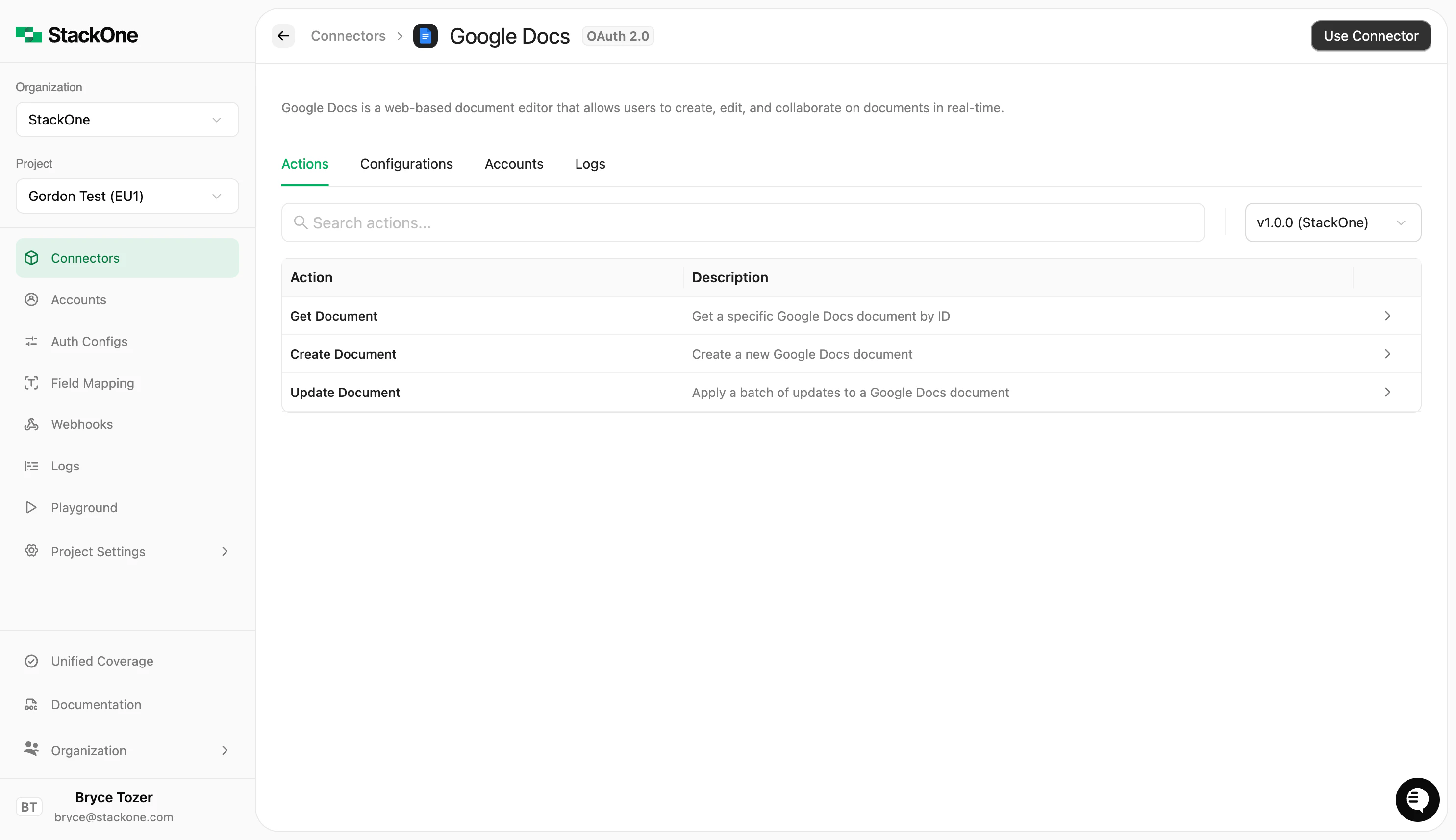Open the Organization StackOne dropdown
This screenshot has height=840, width=1456.
(x=127, y=120)
